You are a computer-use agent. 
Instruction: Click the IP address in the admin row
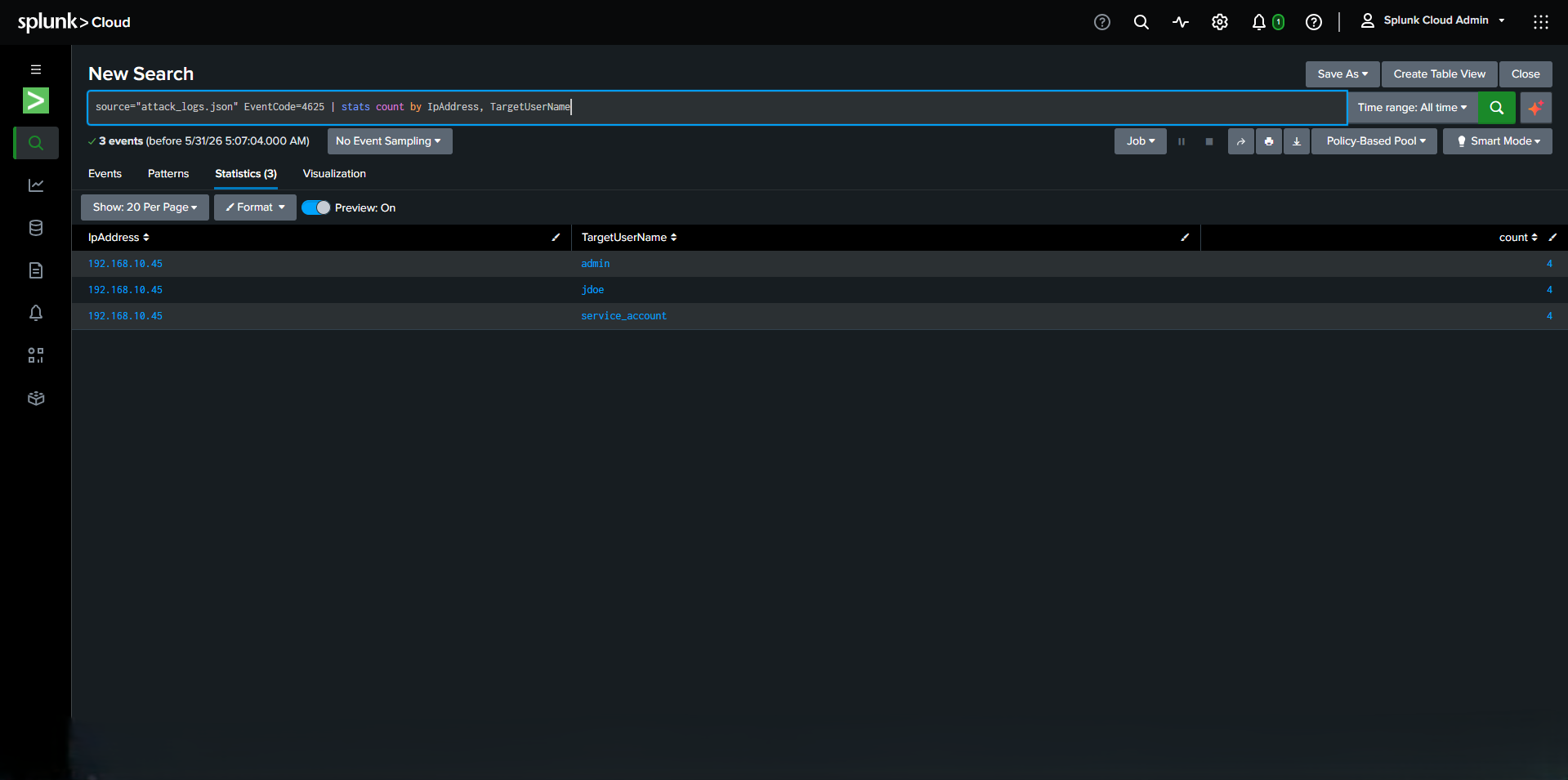[x=125, y=264]
